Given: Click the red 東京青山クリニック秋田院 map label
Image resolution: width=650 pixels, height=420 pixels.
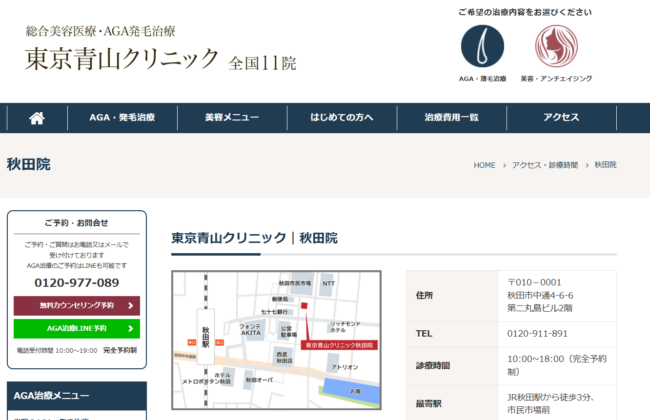Looking at the screenshot, I should 339,345.
